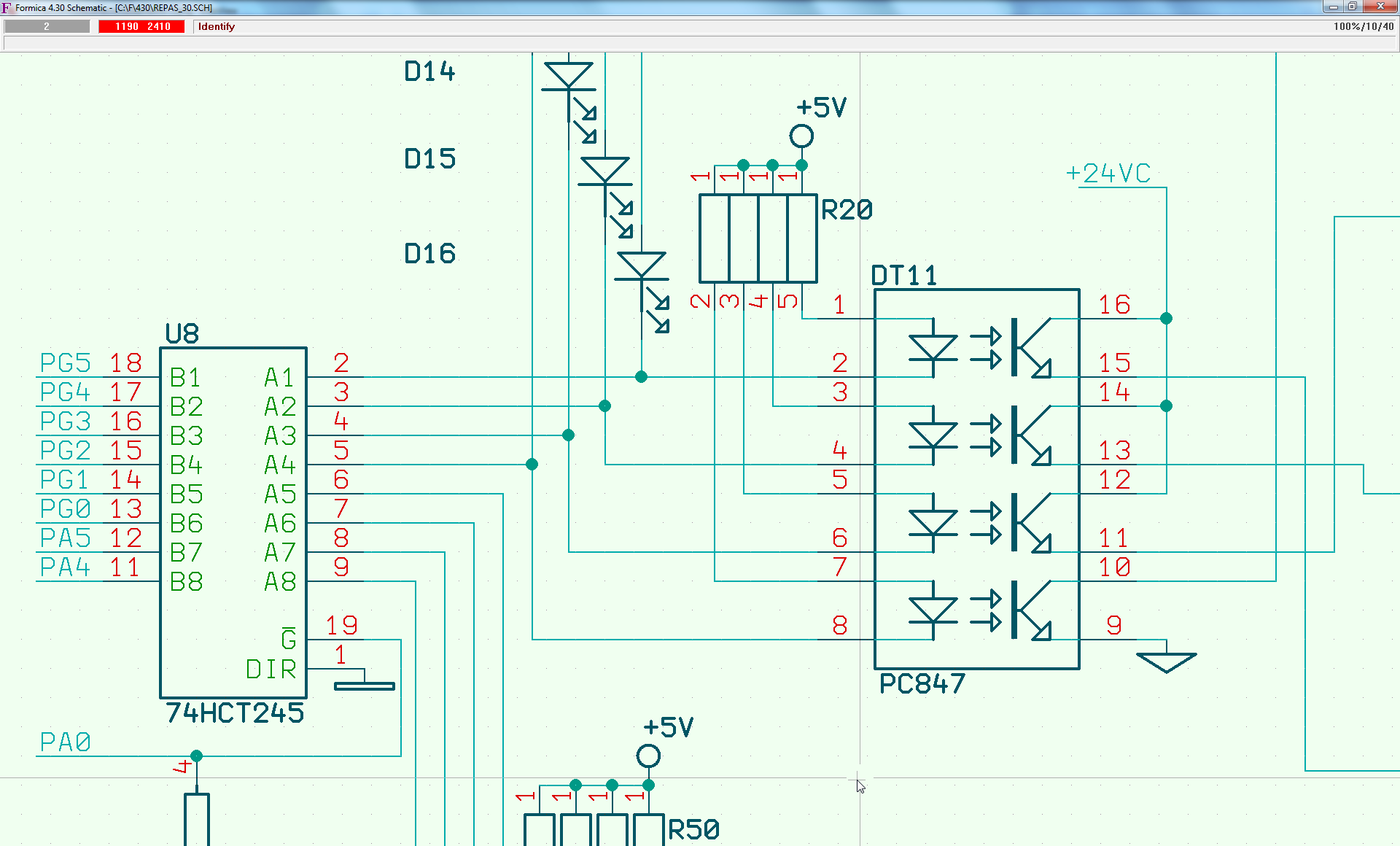Image resolution: width=1400 pixels, height=846 pixels.
Task: Click the 74HCT245 part name label
Action: pos(235,713)
